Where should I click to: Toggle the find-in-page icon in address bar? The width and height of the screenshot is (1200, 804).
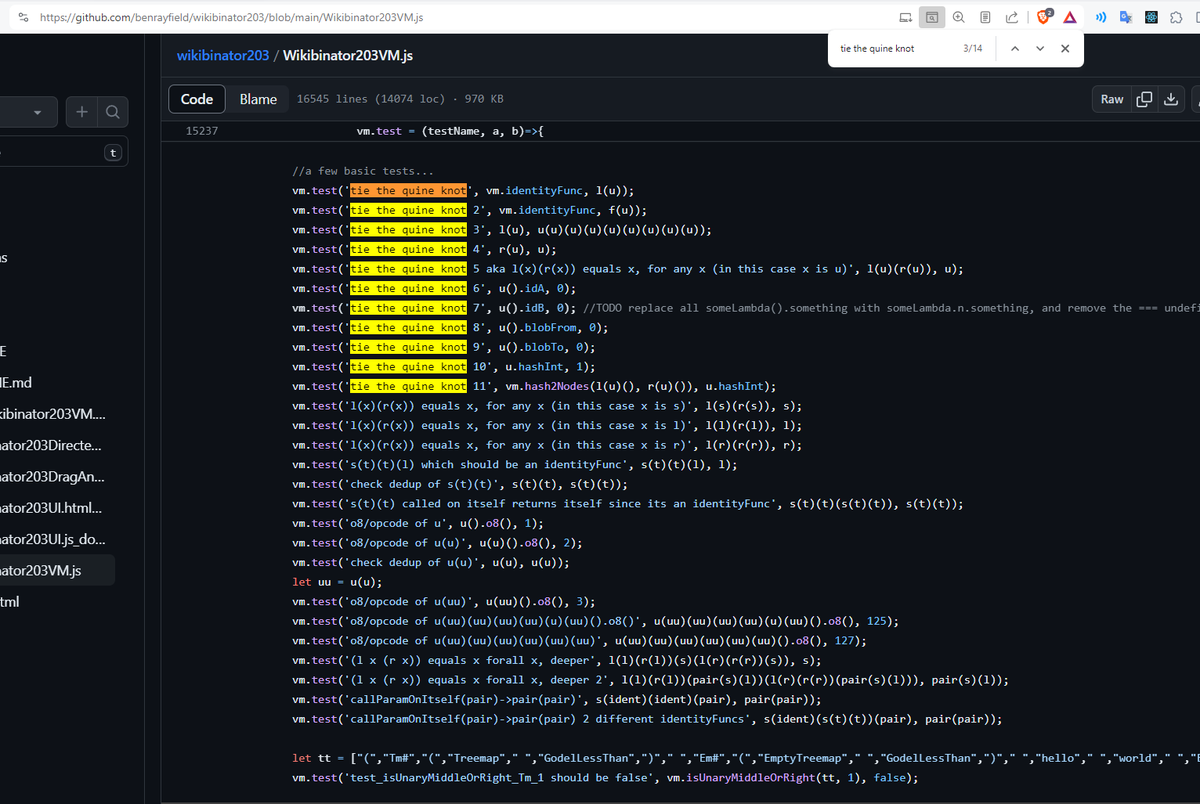[932, 18]
